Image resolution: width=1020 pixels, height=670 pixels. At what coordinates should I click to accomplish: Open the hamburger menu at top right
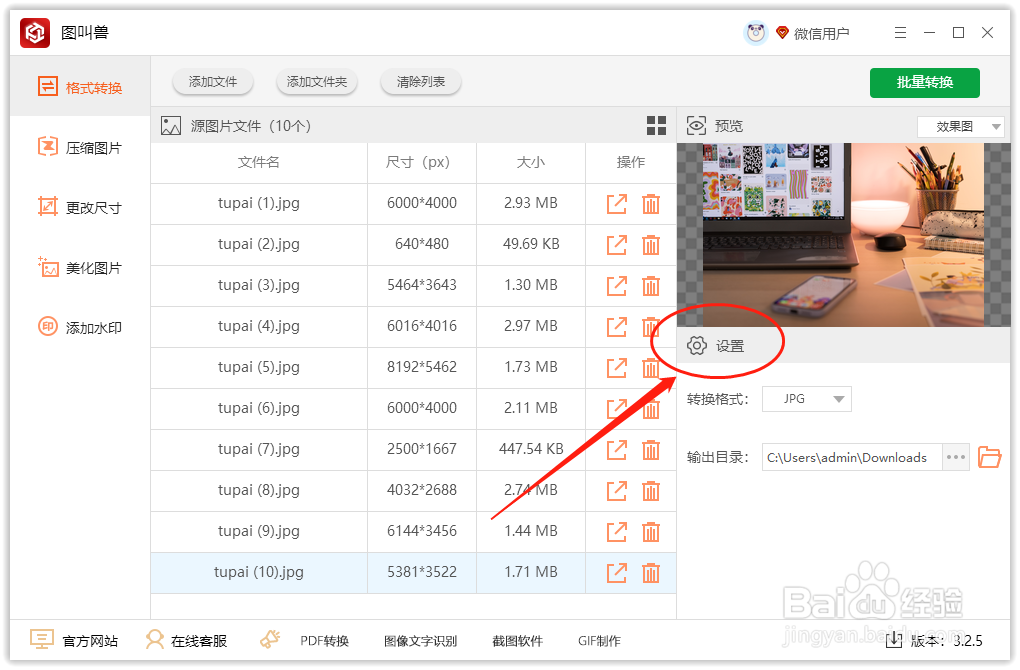pos(900,32)
